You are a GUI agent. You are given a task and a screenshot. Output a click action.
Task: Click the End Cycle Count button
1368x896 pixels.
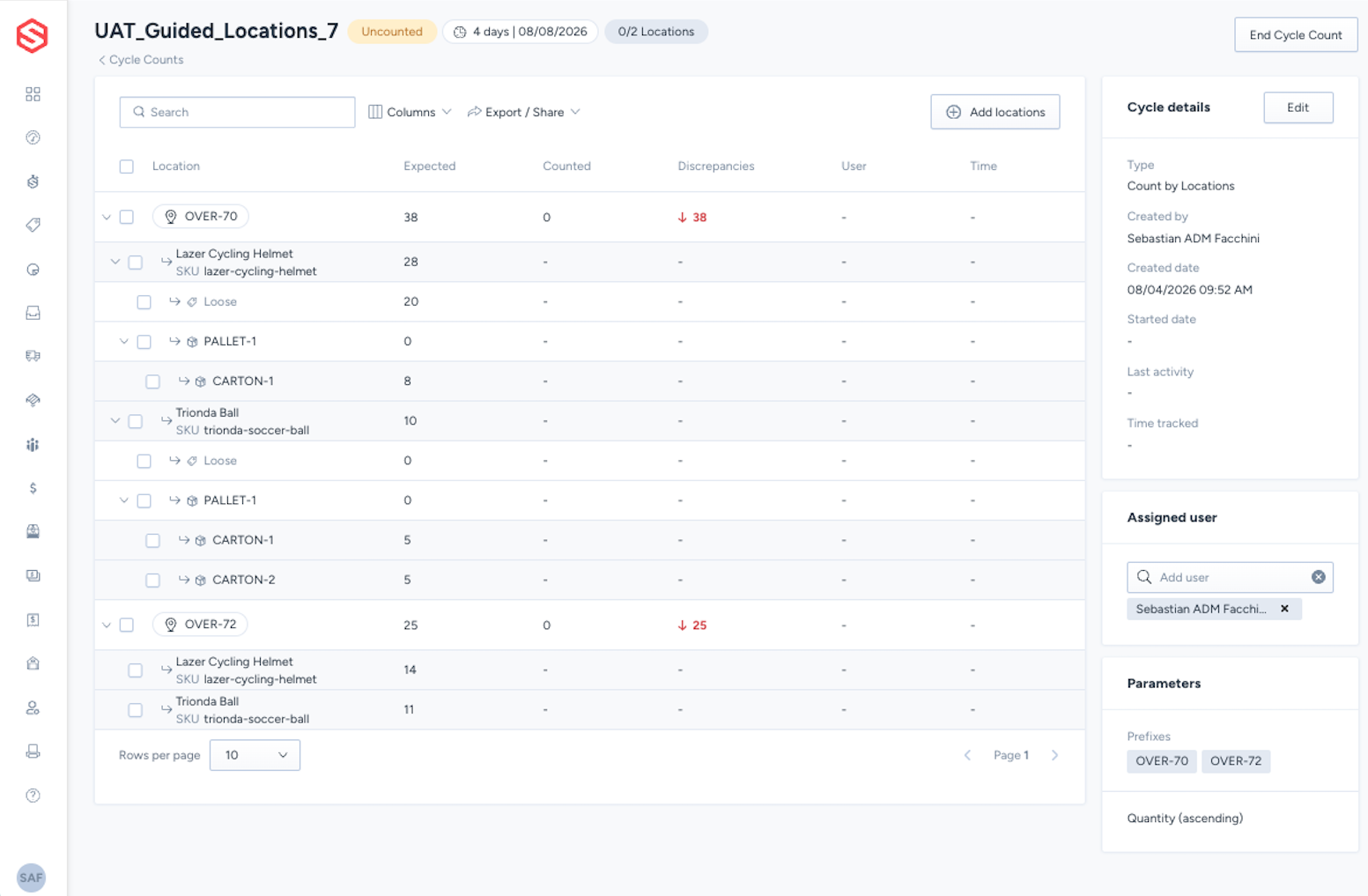(1296, 35)
